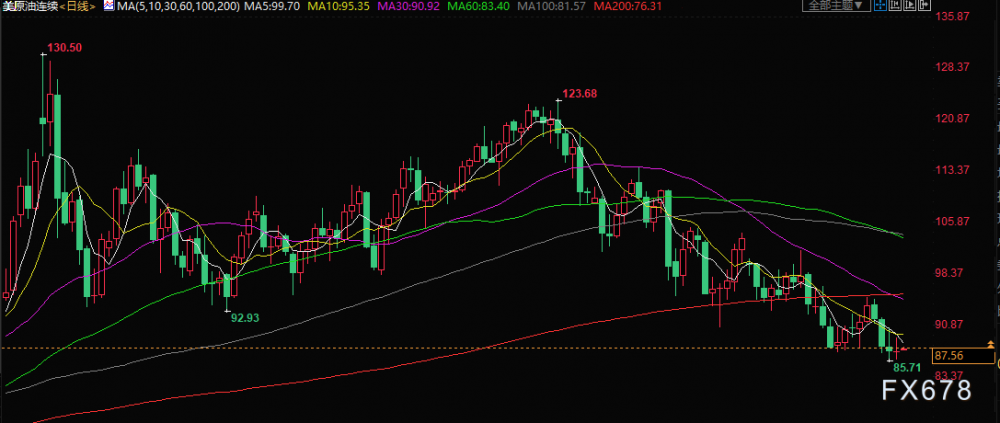The height and width of the screenshot is (423, 1000).
Task: Open the MA(5,10,30,60,100,200) indicator settings
Action: click(x=179, y=6)
